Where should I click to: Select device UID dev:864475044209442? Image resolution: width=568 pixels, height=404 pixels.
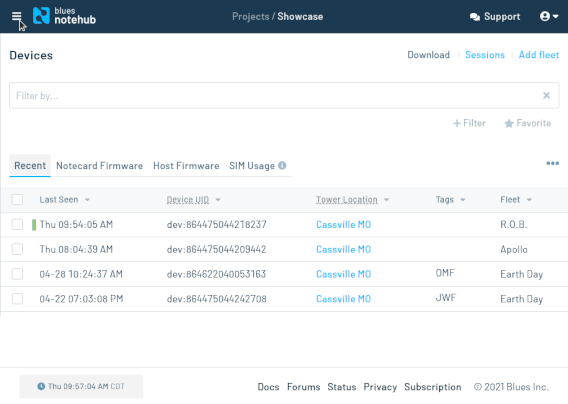[x=217, y=249]
